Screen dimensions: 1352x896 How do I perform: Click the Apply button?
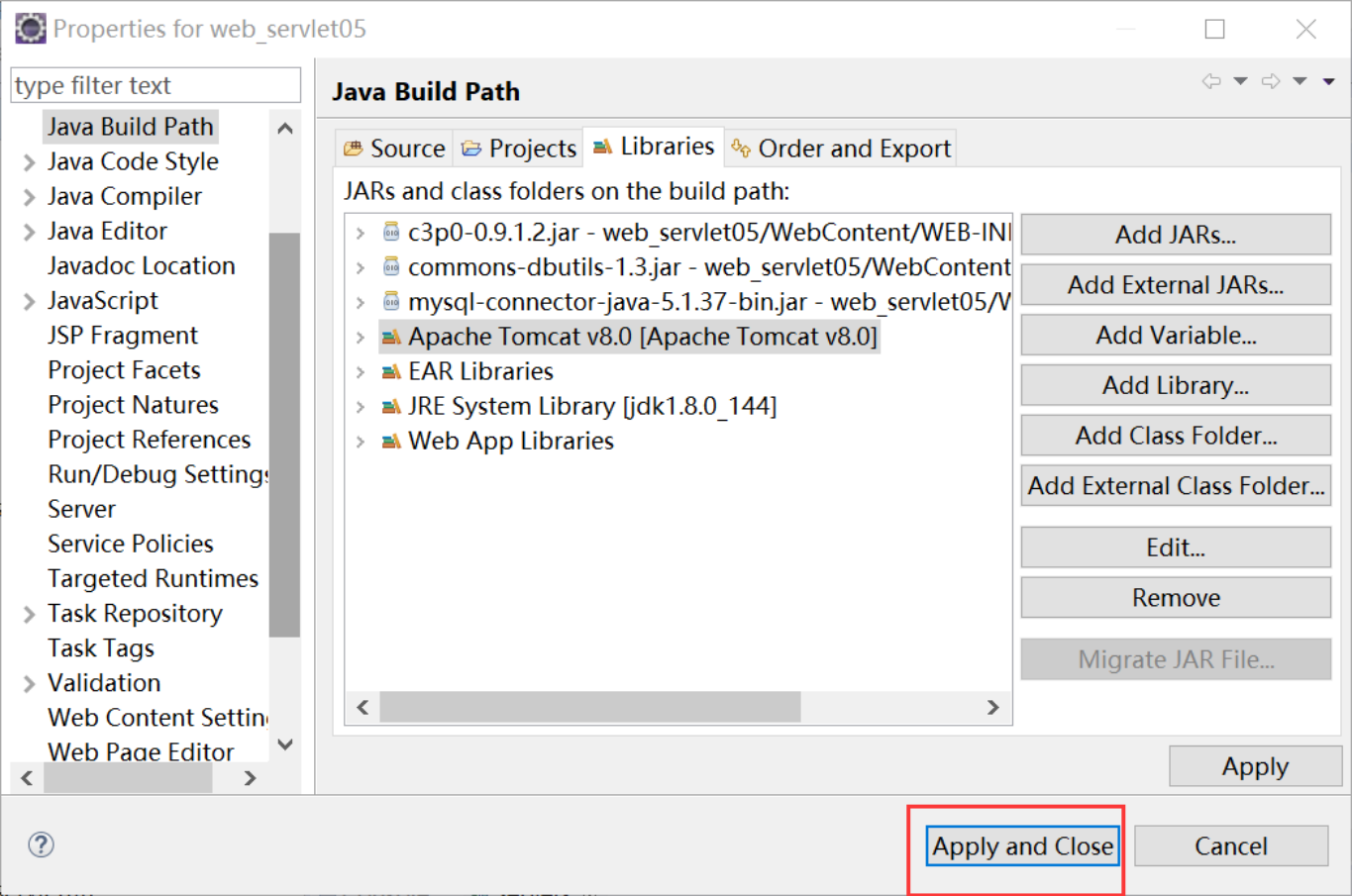pyautogui.click(x=1255, y=766)
